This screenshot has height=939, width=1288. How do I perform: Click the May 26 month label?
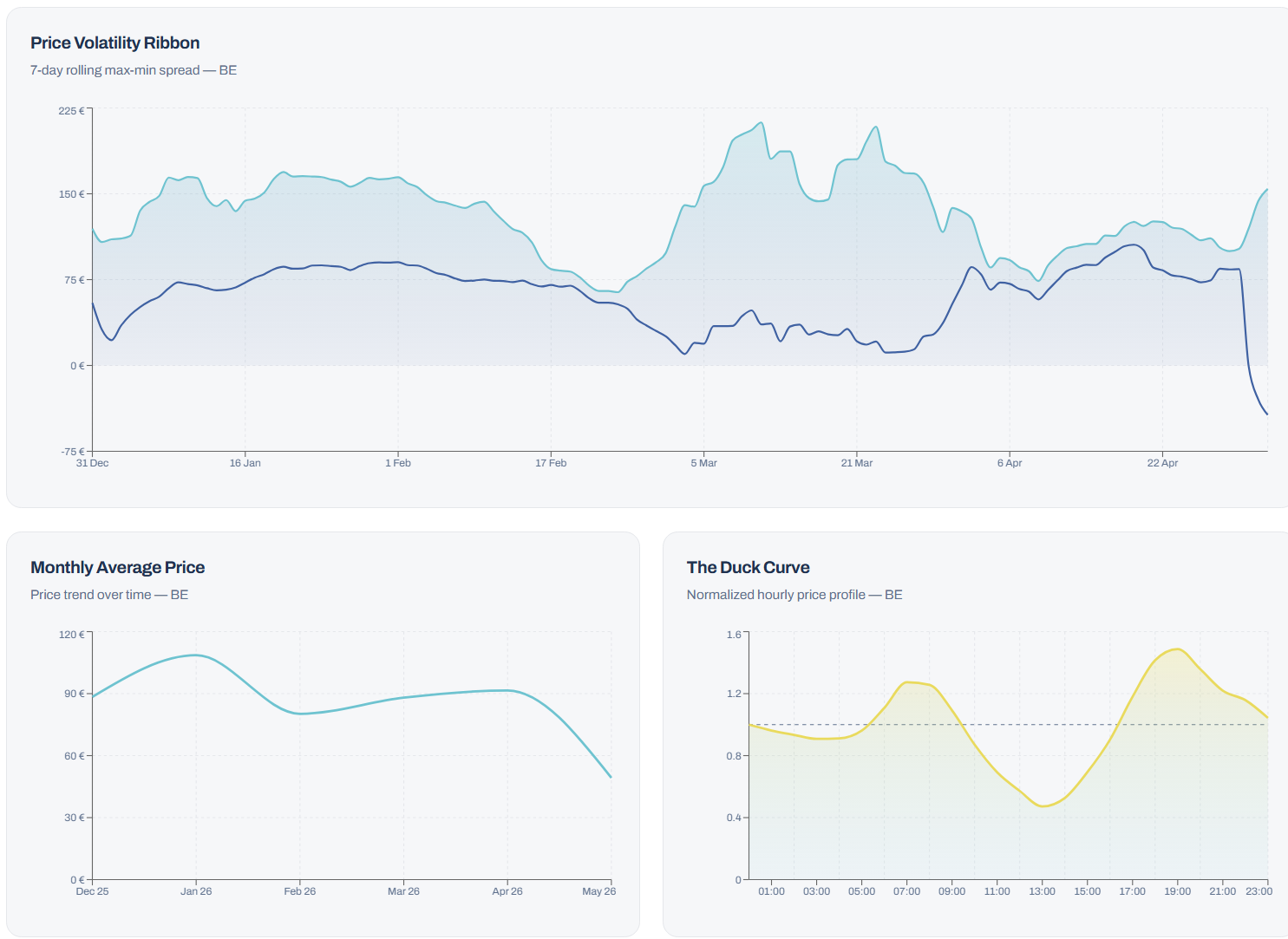click(599, 891)
